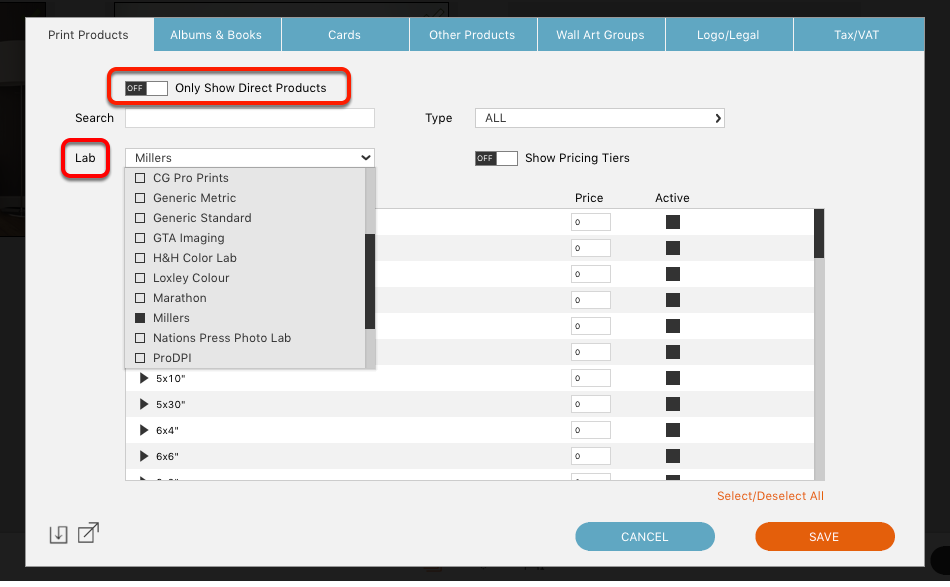This screenshot has height=587, width=950.
Task: Open the Tax/VAT tab
Action: [857, 35]
